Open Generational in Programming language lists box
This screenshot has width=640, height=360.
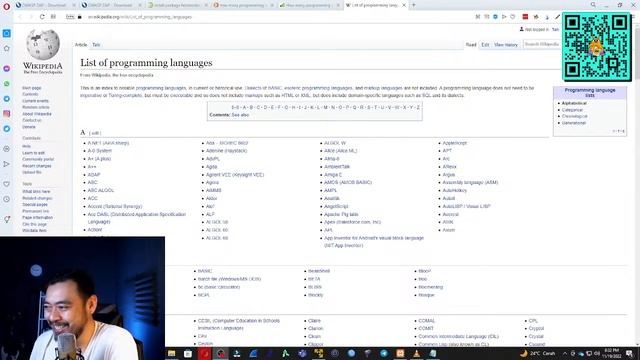tap(573, 123)
